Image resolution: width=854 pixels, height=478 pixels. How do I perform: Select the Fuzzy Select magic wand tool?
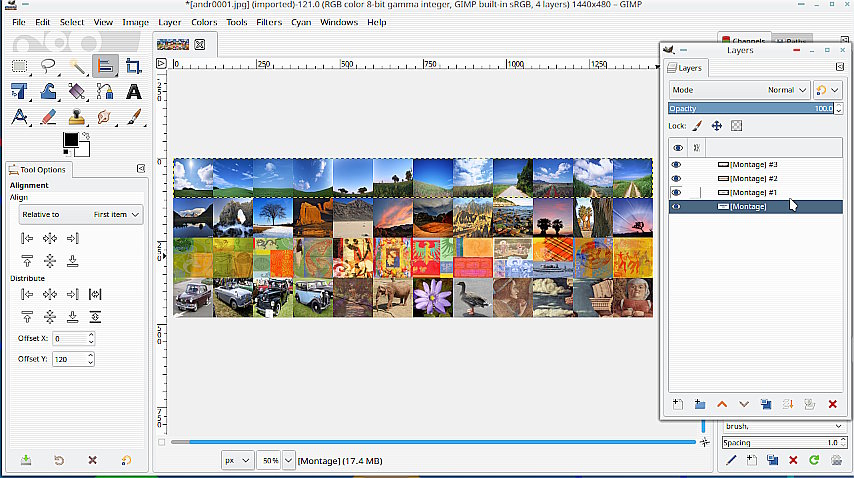[x=77, y=66]
